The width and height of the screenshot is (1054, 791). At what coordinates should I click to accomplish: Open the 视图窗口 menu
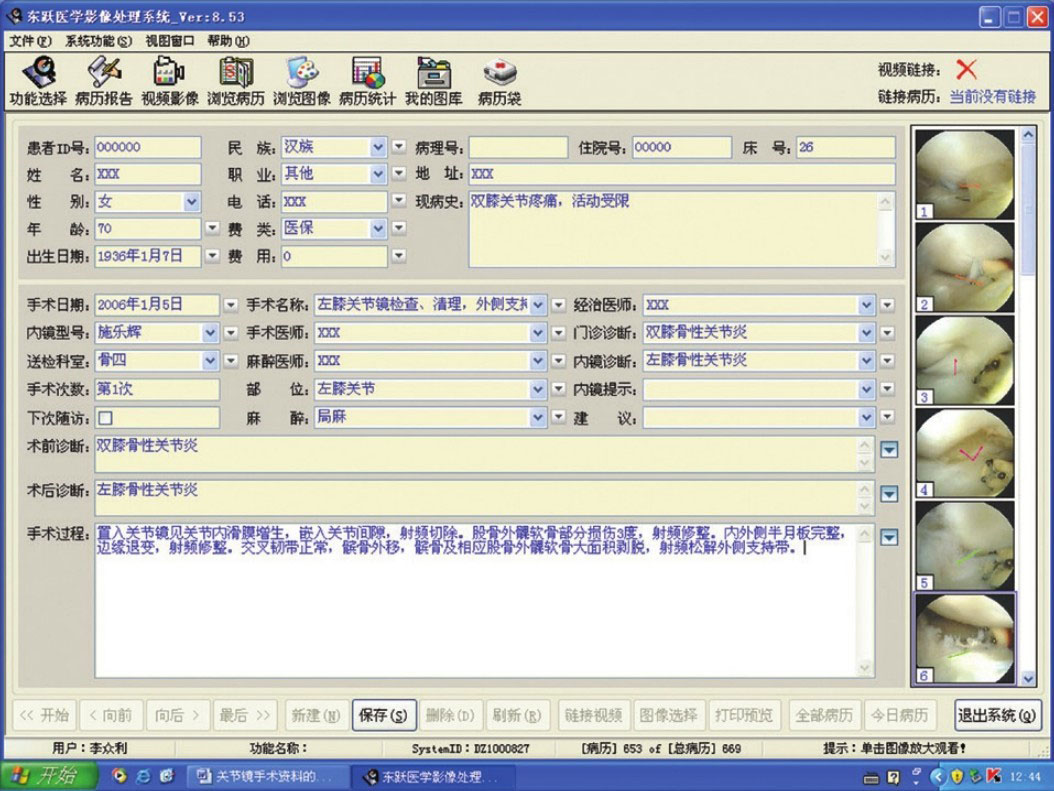click(169, 41)
